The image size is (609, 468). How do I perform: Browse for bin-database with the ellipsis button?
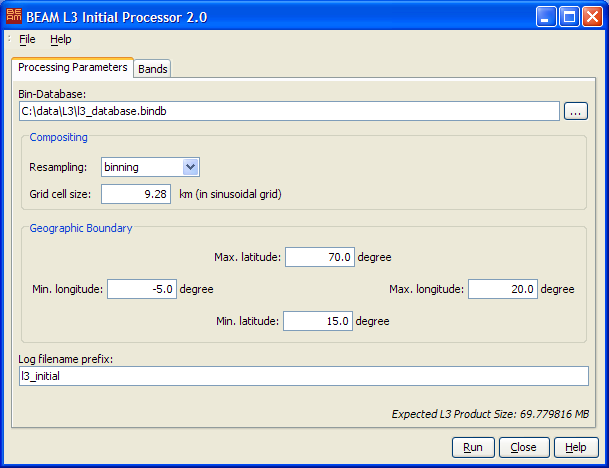tap(576, 111)
